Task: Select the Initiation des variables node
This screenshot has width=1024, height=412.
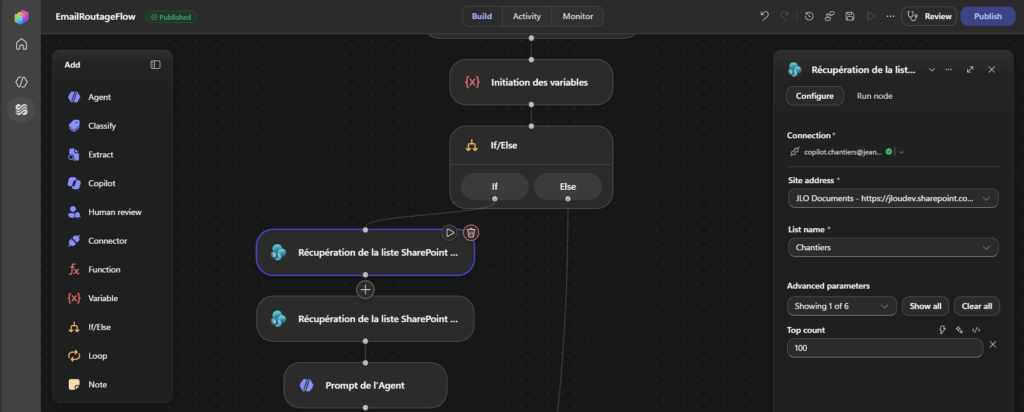Action: point(531,82)
